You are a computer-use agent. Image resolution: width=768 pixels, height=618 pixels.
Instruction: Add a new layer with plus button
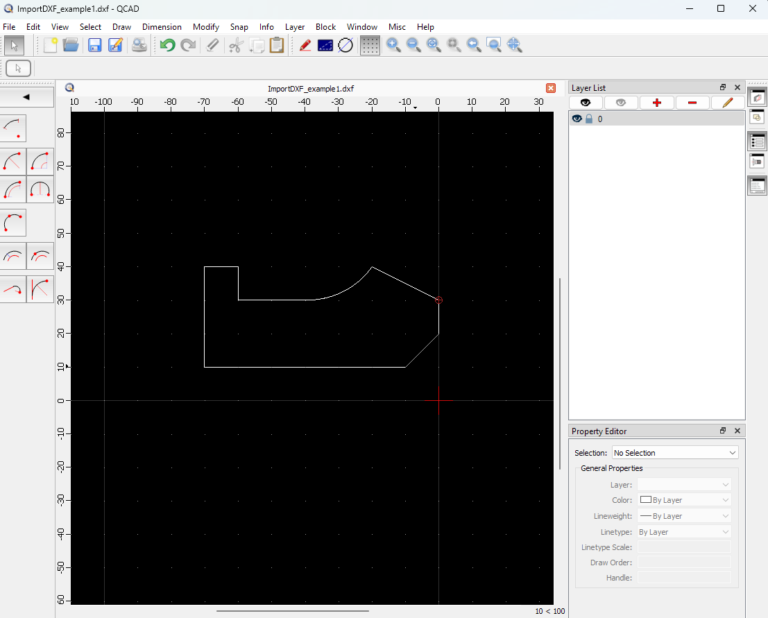657,102
